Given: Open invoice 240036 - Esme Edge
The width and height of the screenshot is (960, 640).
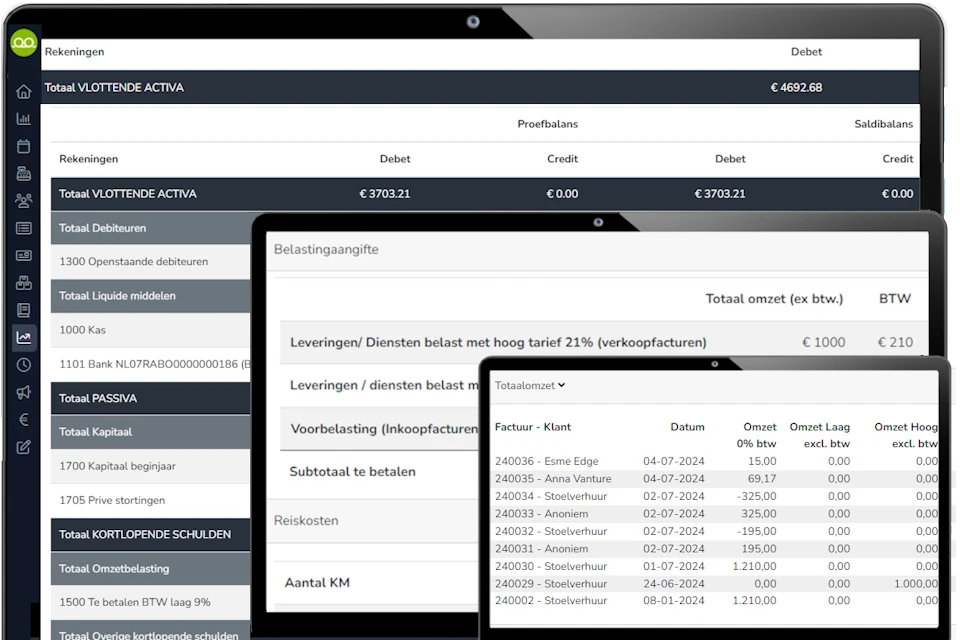Looking at the screenshot, I should pos(546,461).
